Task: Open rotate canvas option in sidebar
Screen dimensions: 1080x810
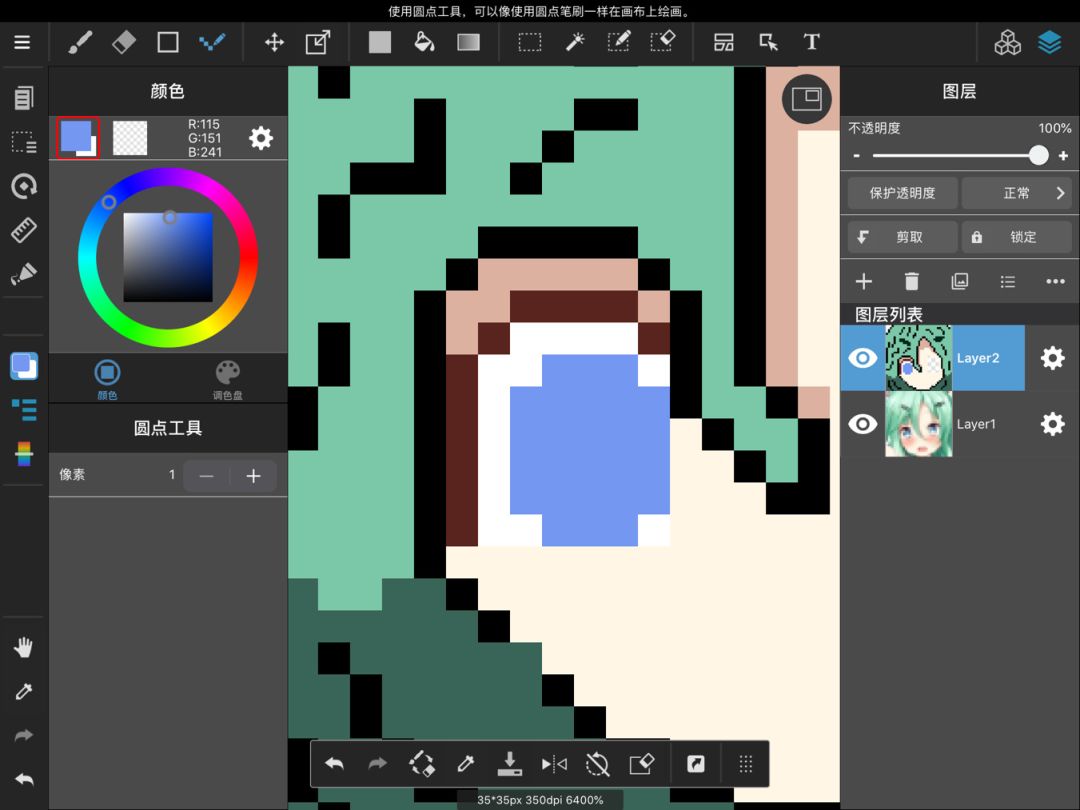Action: (x=23, y=186)
